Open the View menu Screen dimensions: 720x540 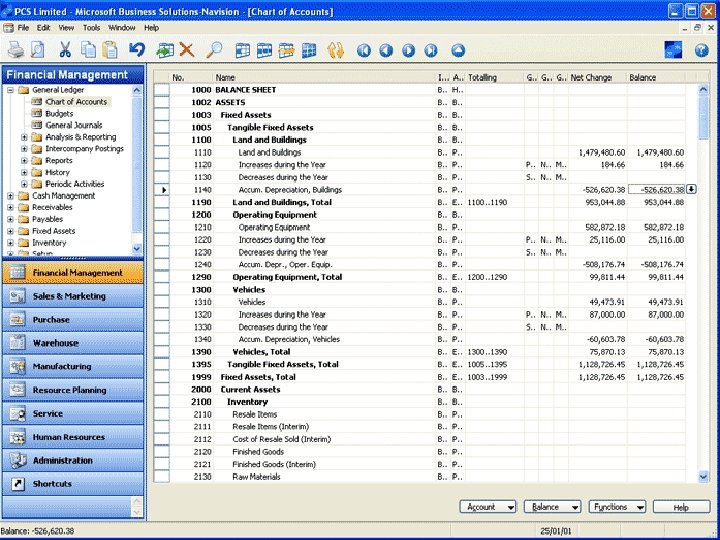tap(66, 28)
